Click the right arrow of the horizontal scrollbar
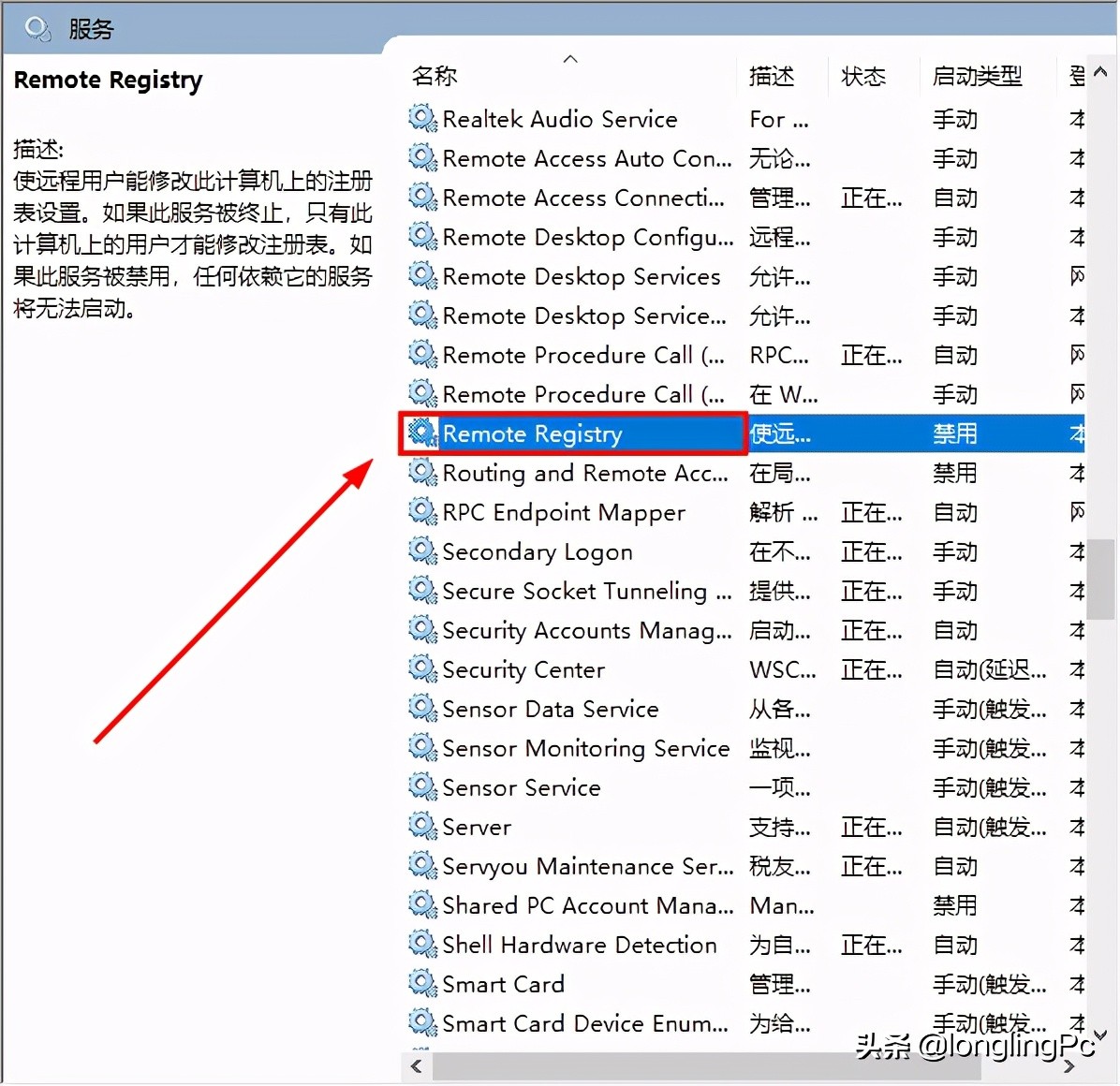The width and height of the screenshot is (1120, 1086). pyautogui.click(x=1068, y=1066)
